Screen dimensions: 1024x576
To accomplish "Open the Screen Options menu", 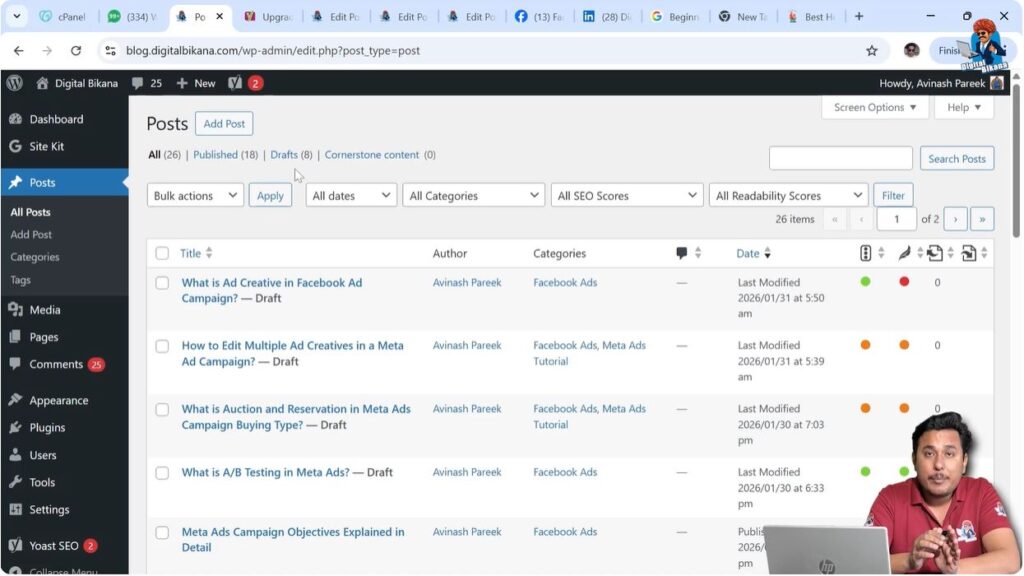I will point(874,107).
